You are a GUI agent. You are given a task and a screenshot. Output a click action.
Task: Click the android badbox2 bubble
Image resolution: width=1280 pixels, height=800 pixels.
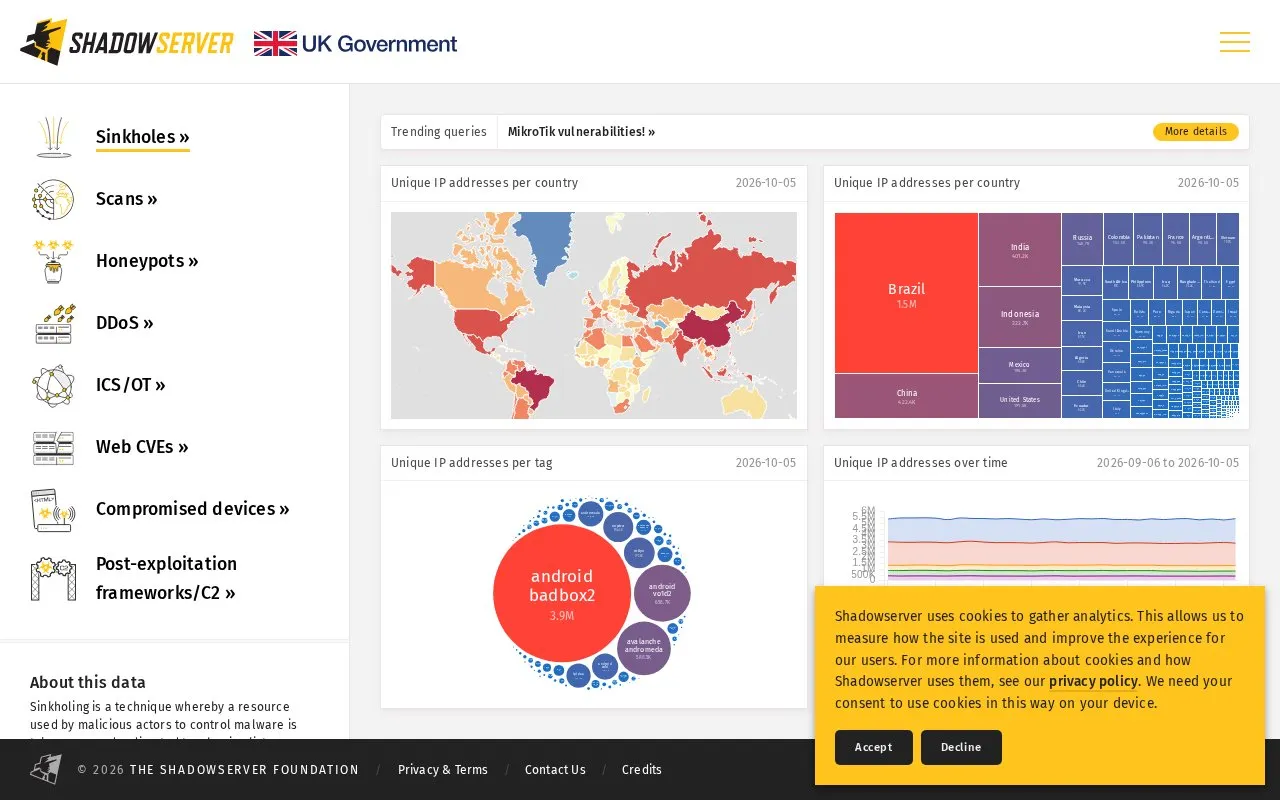[x=562, y=594]
